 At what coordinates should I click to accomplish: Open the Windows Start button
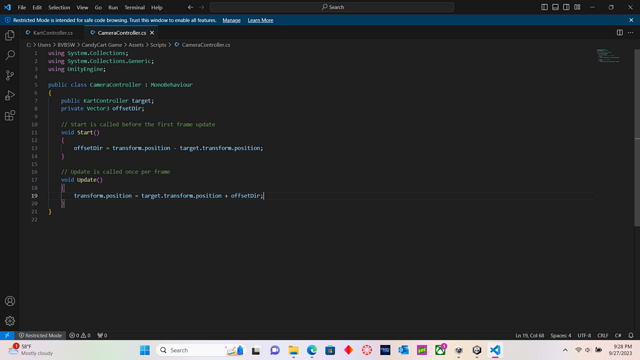[x=145, y=350]
